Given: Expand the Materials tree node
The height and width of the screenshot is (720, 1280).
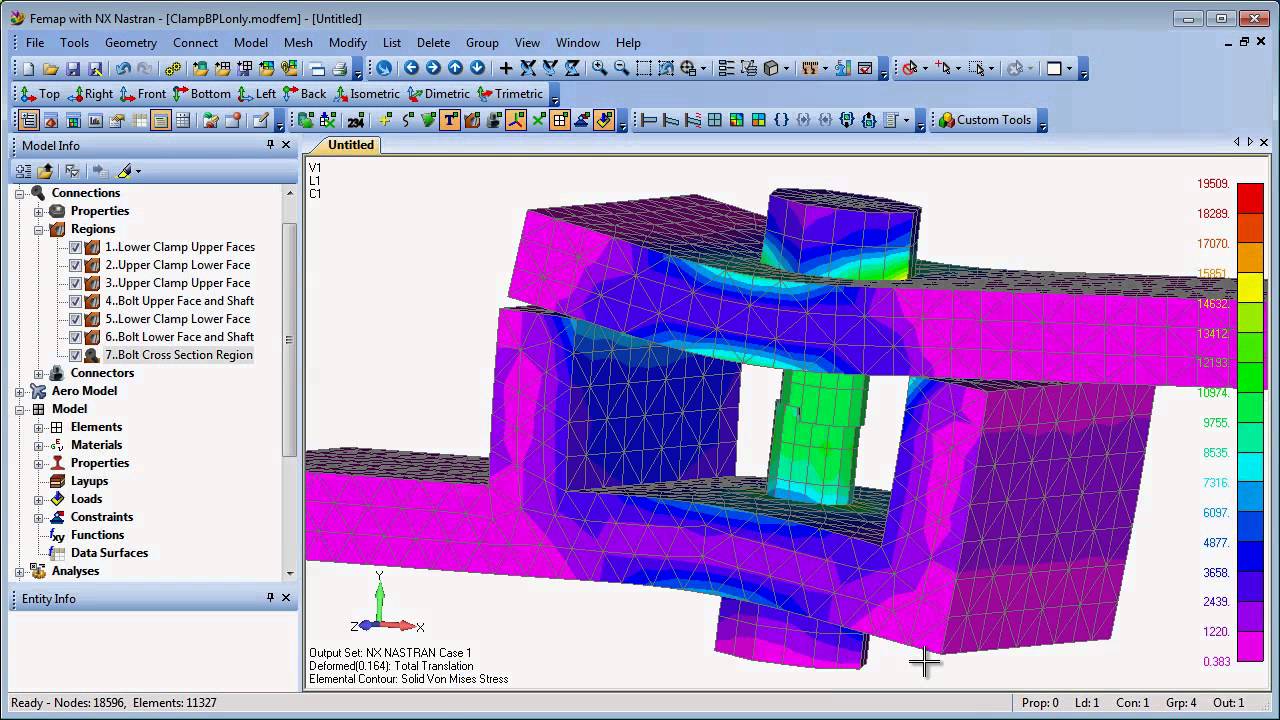Looking at the screenshot, I should pyautogui.click(x=38, y=445).
